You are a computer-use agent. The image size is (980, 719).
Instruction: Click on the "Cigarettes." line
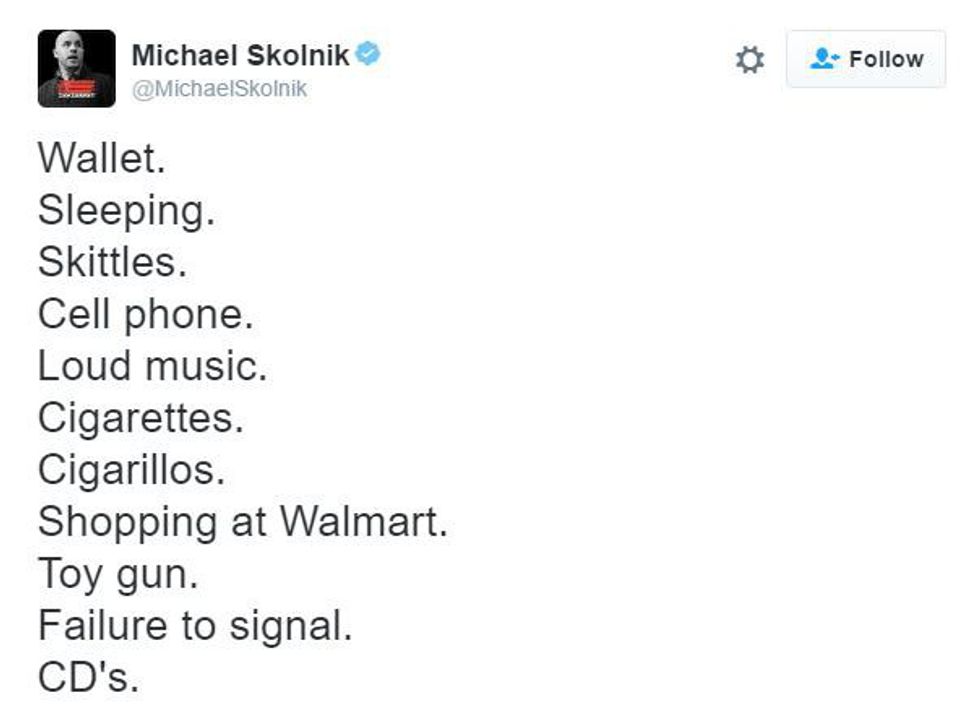(x=140, y=419)
